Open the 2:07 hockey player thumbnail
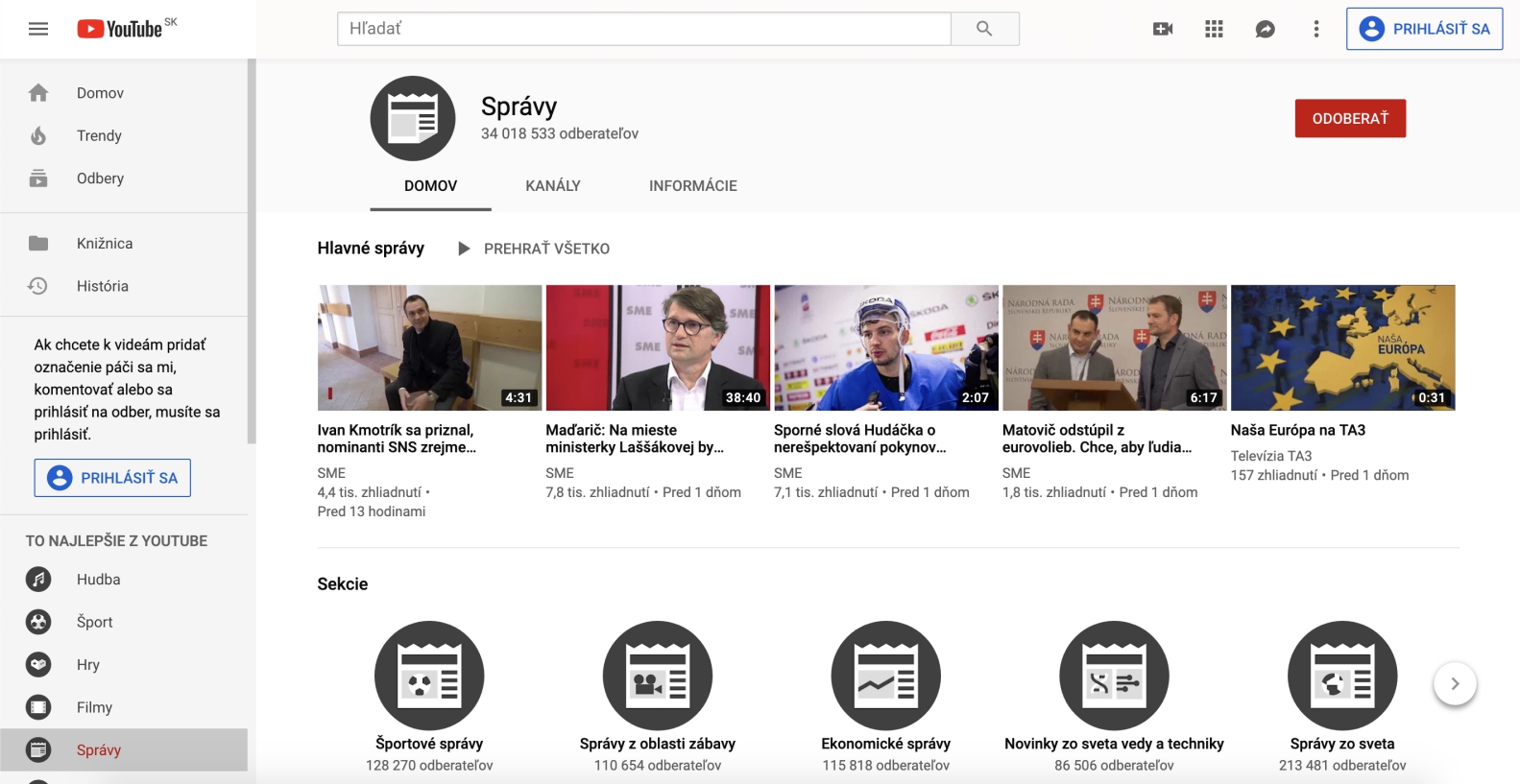1520x784 pixels. tap(886, 347)
